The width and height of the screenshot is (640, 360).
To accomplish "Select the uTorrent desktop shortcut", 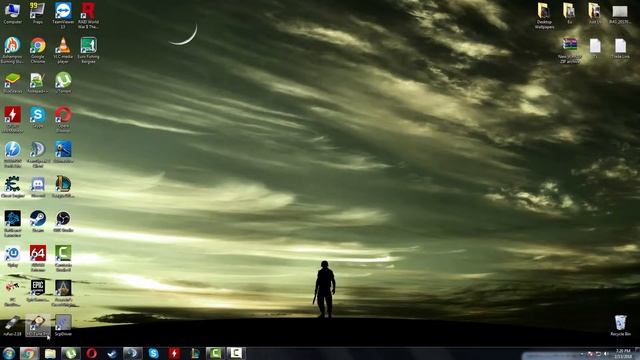I will click(x=63, y=82).
